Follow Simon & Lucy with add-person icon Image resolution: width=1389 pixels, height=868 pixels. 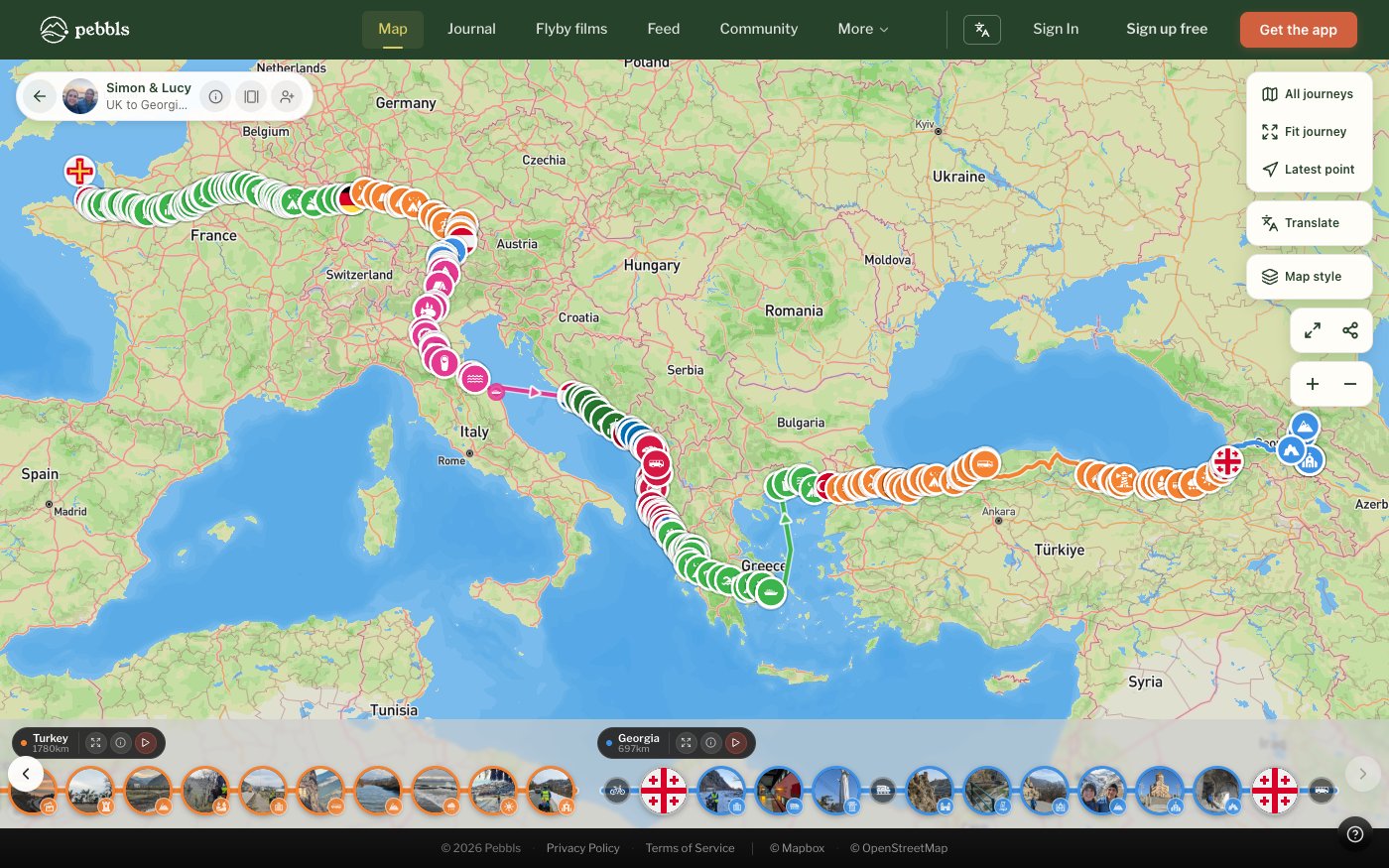(287, 96)
